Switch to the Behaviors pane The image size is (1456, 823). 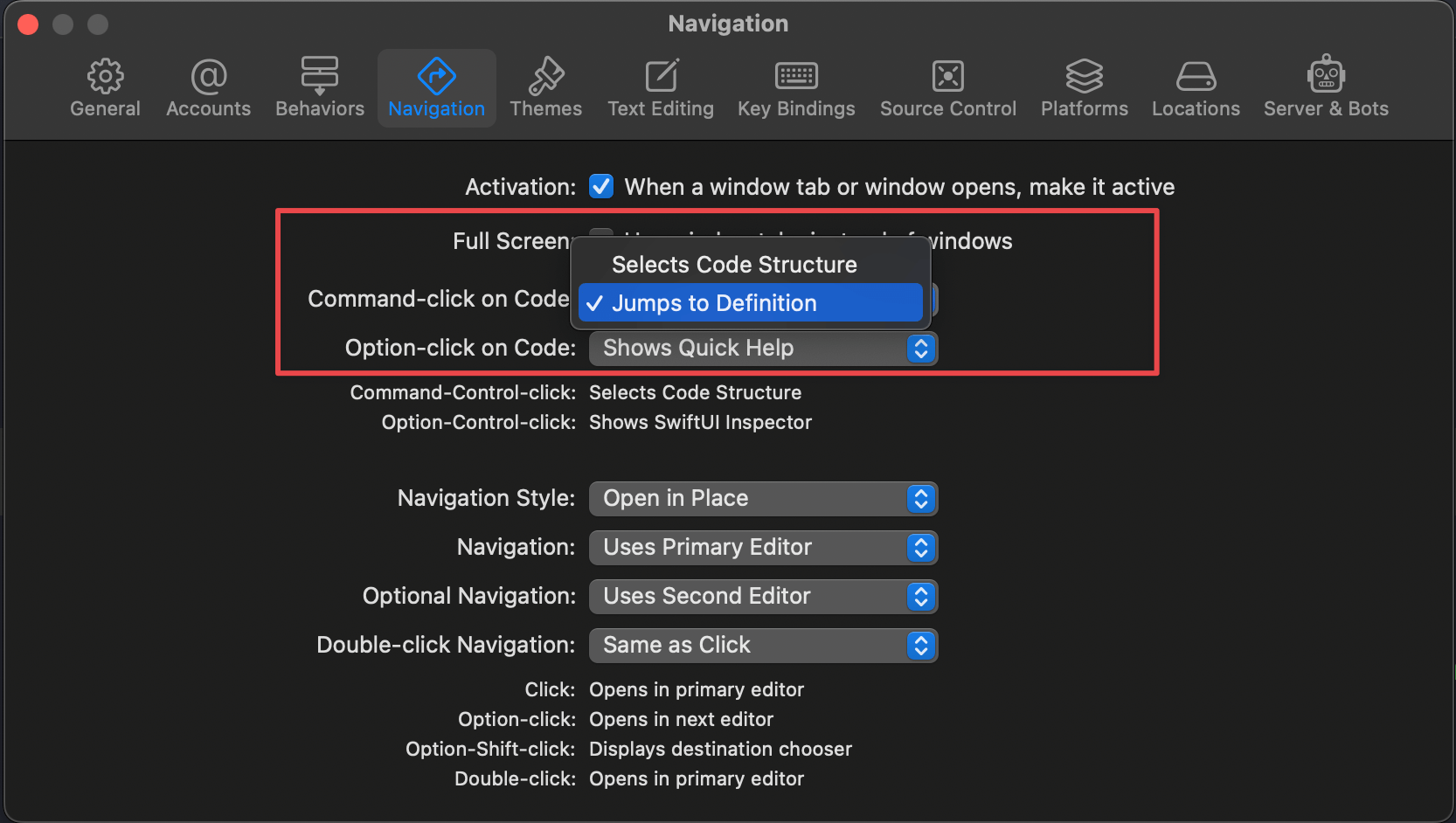point(319,87)
